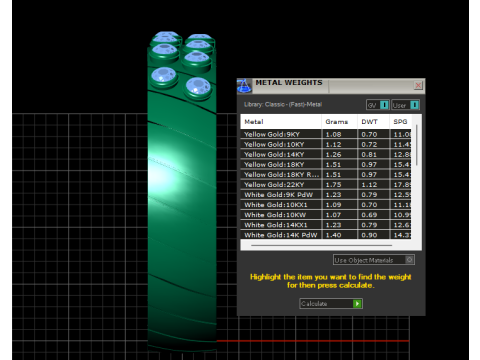
Task: Select the Yellow Gold:18KY row
Action: click(326, 164)
